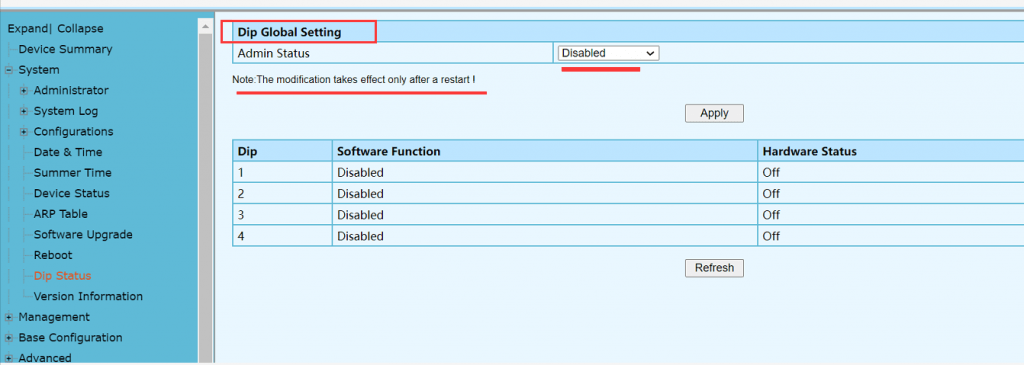Click Off status in Dip 3 row

coord(771,215)
